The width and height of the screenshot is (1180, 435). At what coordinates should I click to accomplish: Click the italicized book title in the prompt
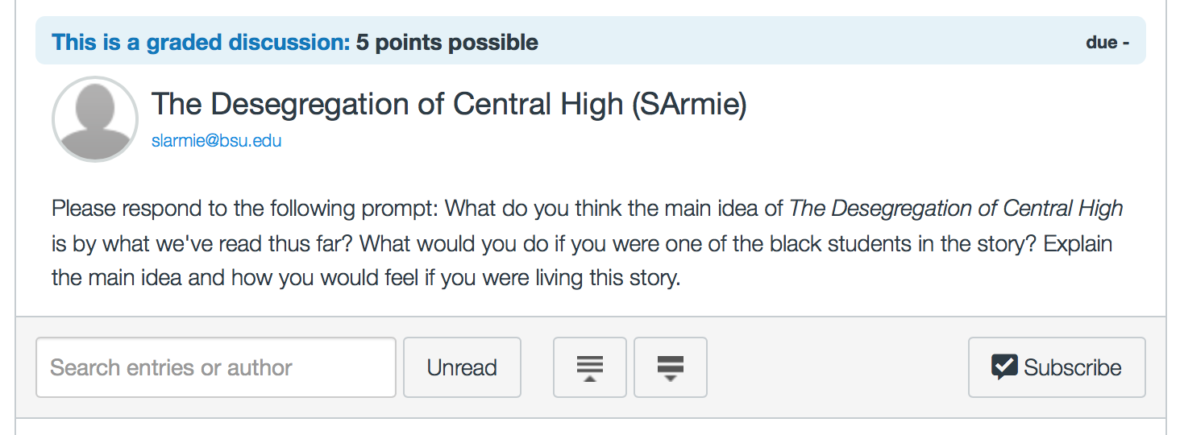956,209
